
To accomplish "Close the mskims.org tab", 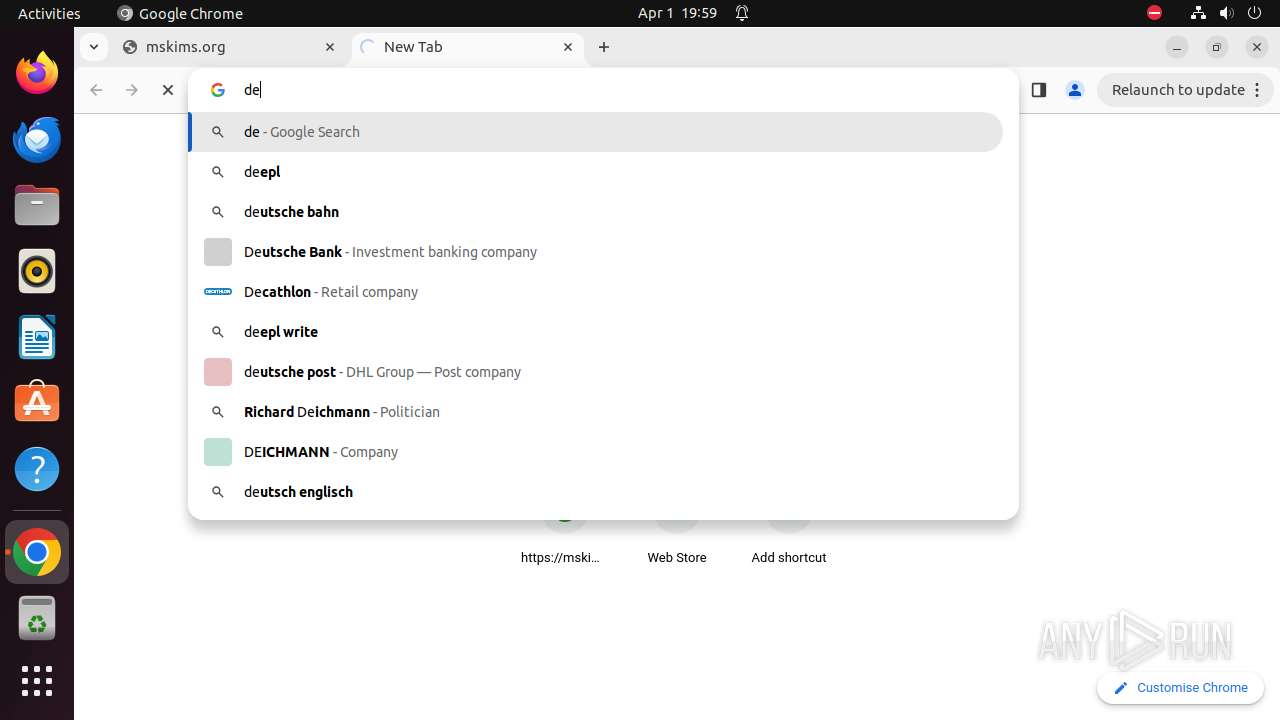I will [330, 47].
